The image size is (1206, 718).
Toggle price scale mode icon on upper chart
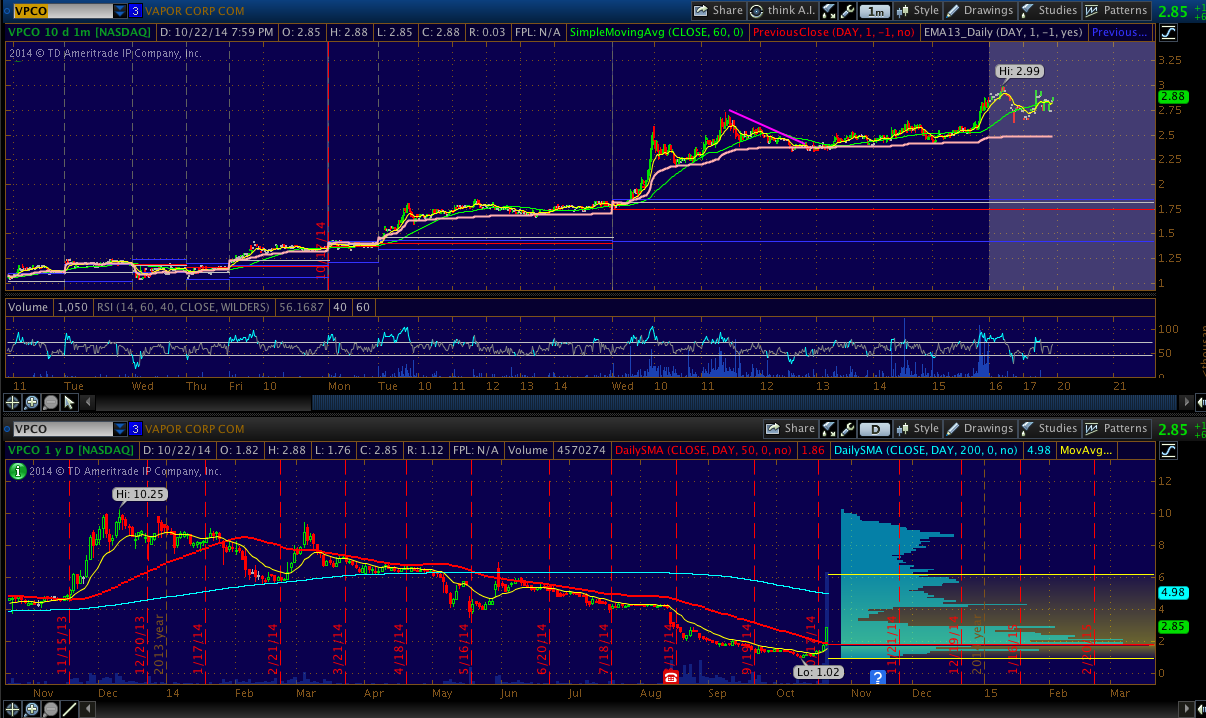pyautogui.click(x=1169, y=32)
